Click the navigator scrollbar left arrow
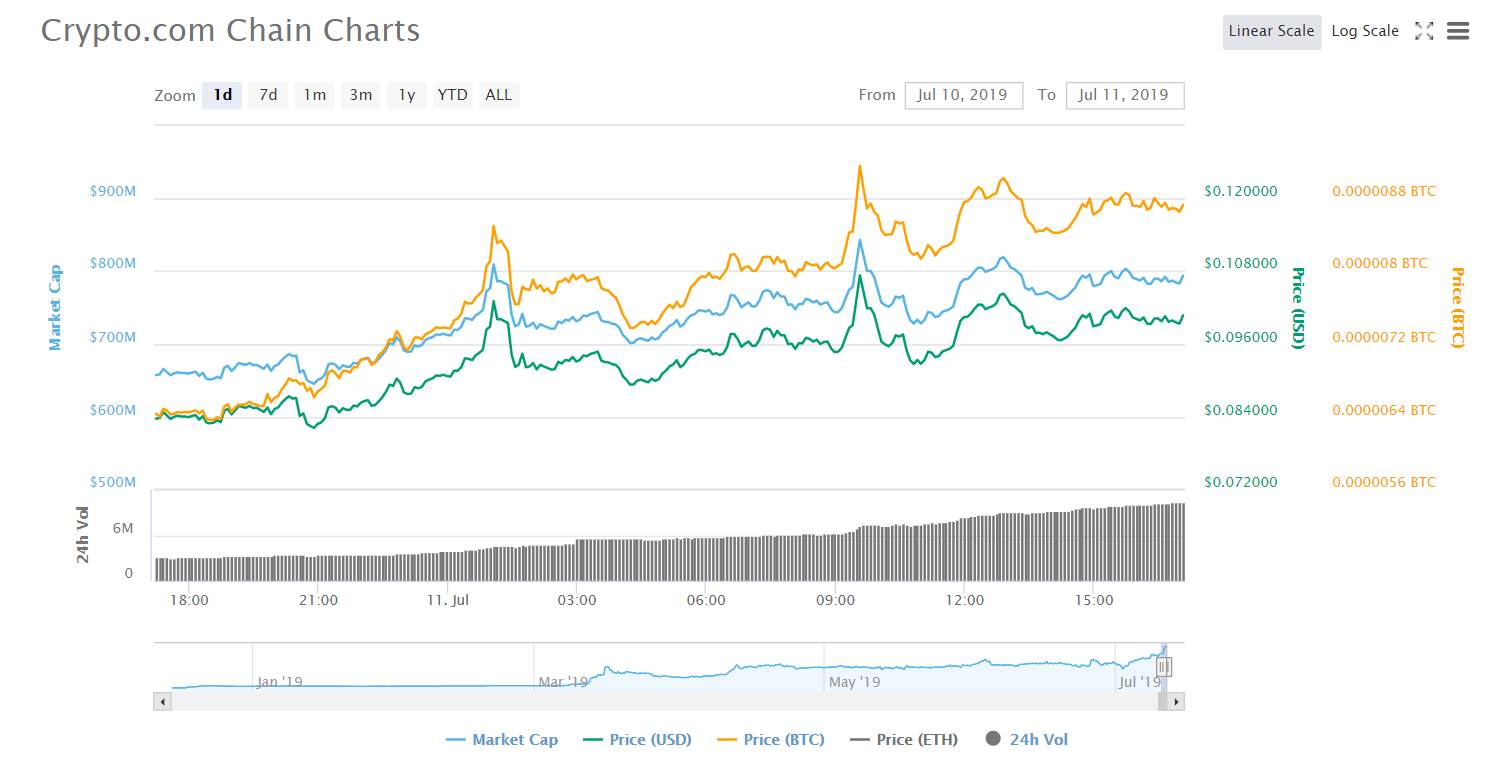The height and width of the screenshot is (758, 1500). point(162,702)
